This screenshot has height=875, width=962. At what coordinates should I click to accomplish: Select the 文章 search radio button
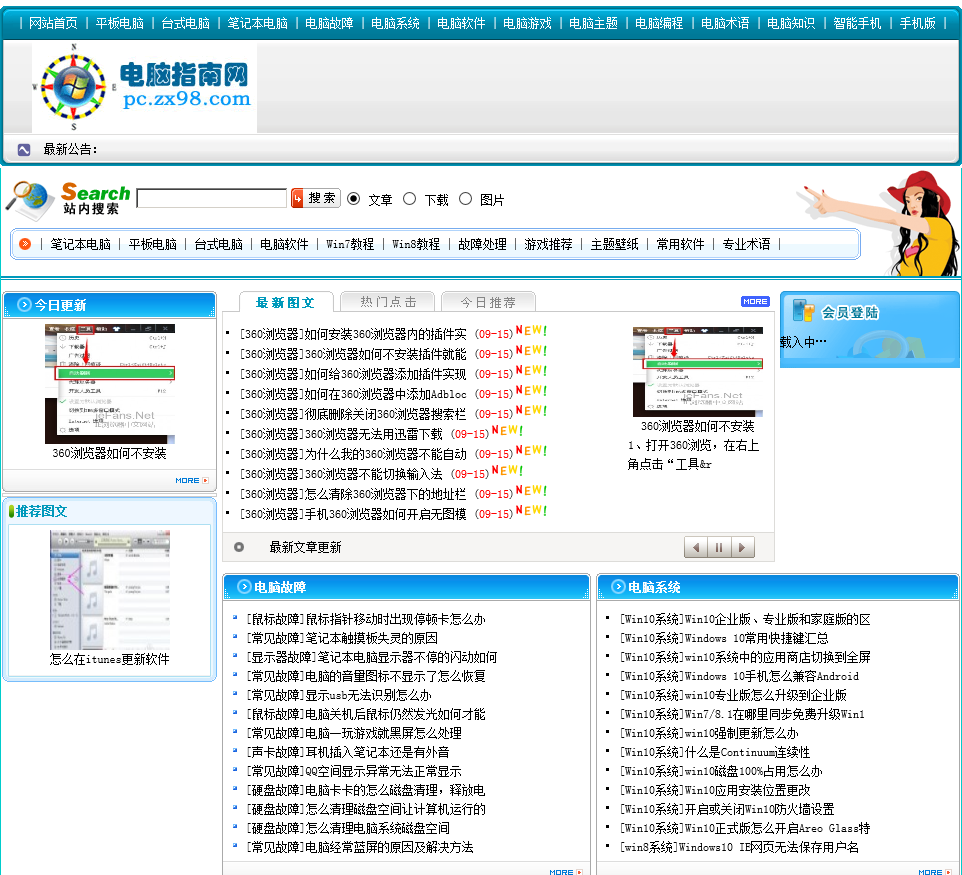(x=353, y=199)
